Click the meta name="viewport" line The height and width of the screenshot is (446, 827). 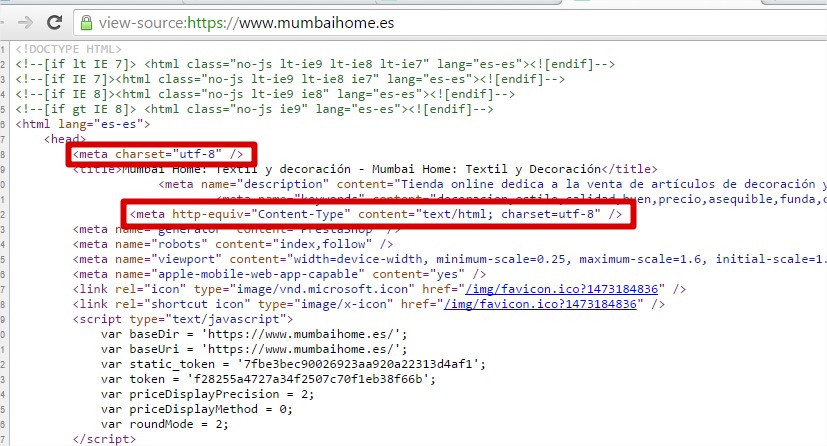click(450, 259)
